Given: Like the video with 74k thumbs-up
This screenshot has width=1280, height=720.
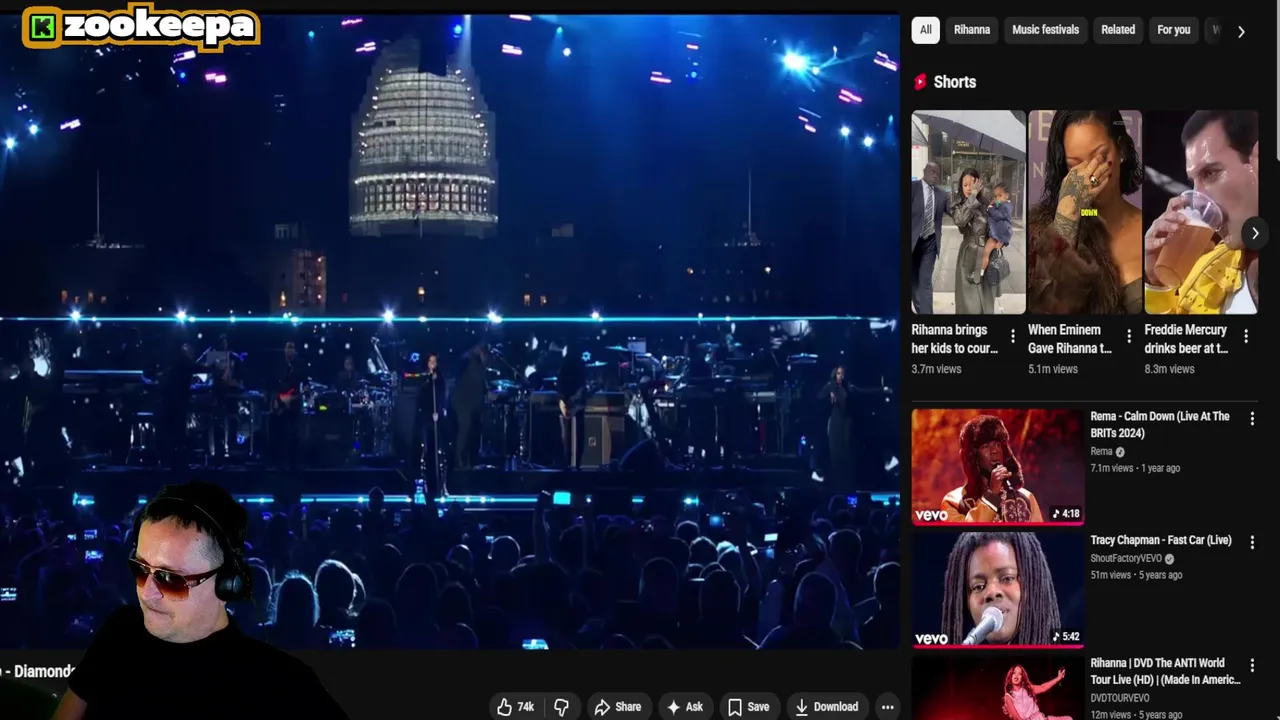Looking at the screenshot, I should (x=516, y=707).
